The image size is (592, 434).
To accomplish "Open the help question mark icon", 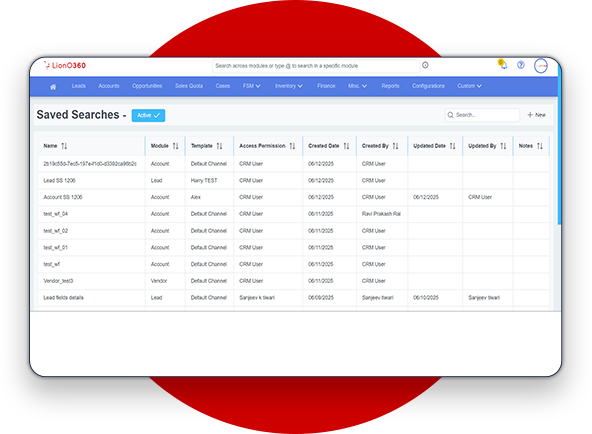I will 521,65.
